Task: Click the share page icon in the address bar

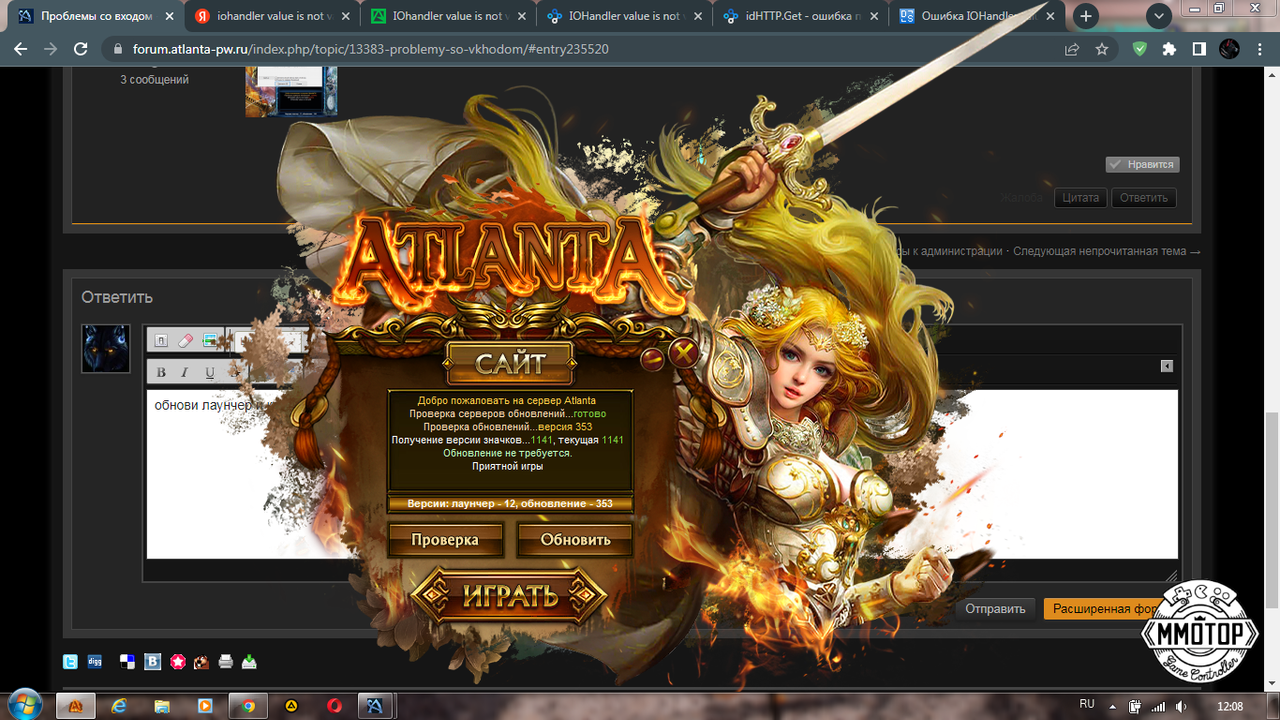Action: tap(1072, 49)
